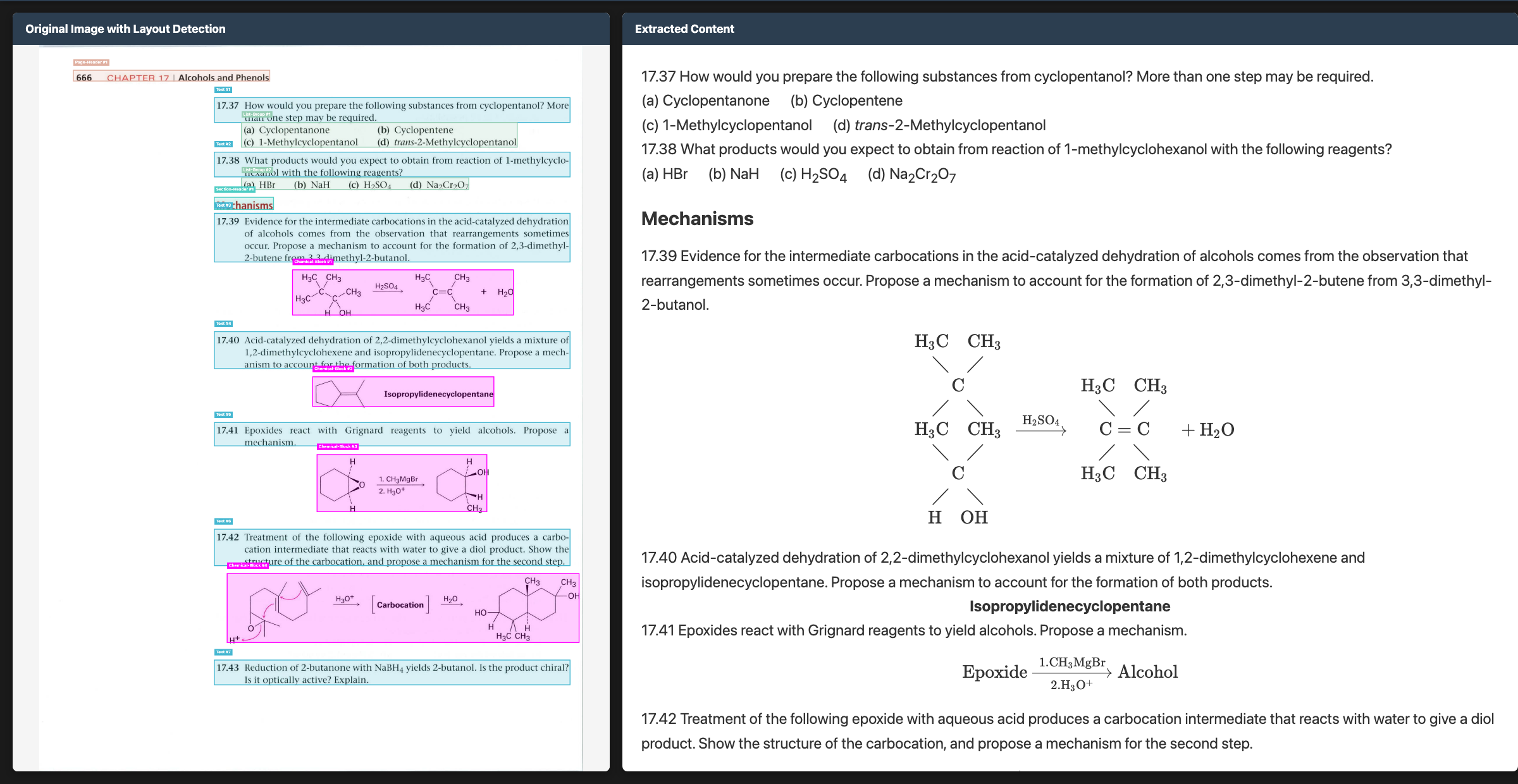The width and height of the screenshot is (1518, 784).
Task: Click the 17.43 NaBH4 question in the original image
Action: (x=392, y=673)
